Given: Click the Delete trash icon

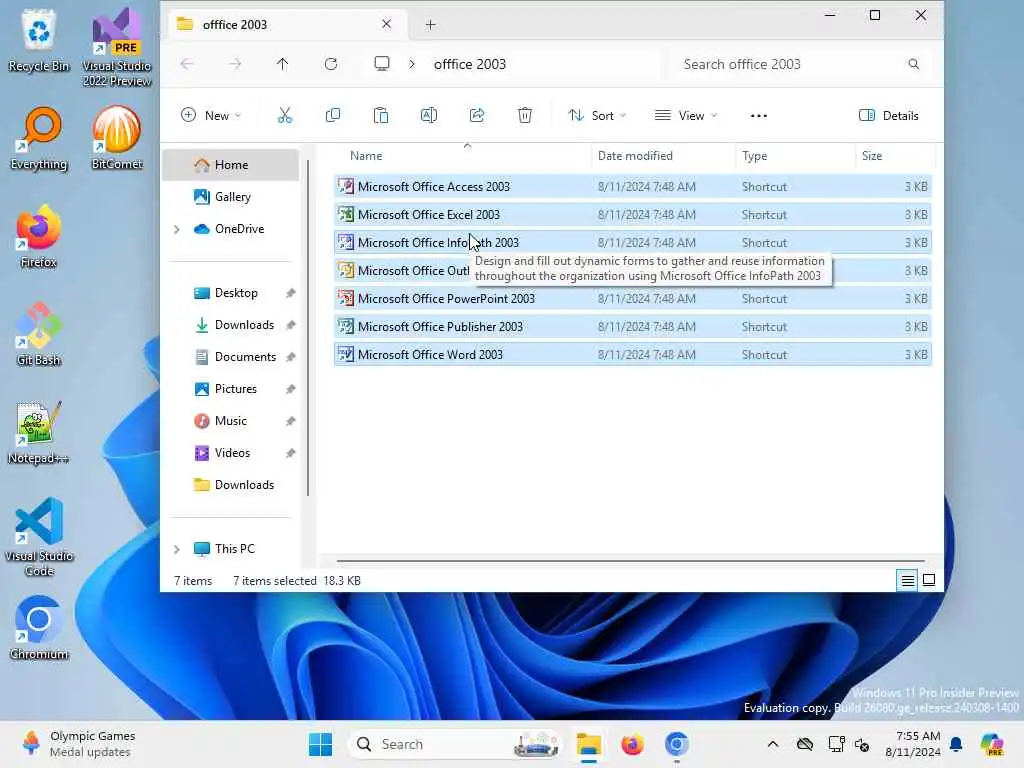Looking at the screenshot, I should [524, 116].
